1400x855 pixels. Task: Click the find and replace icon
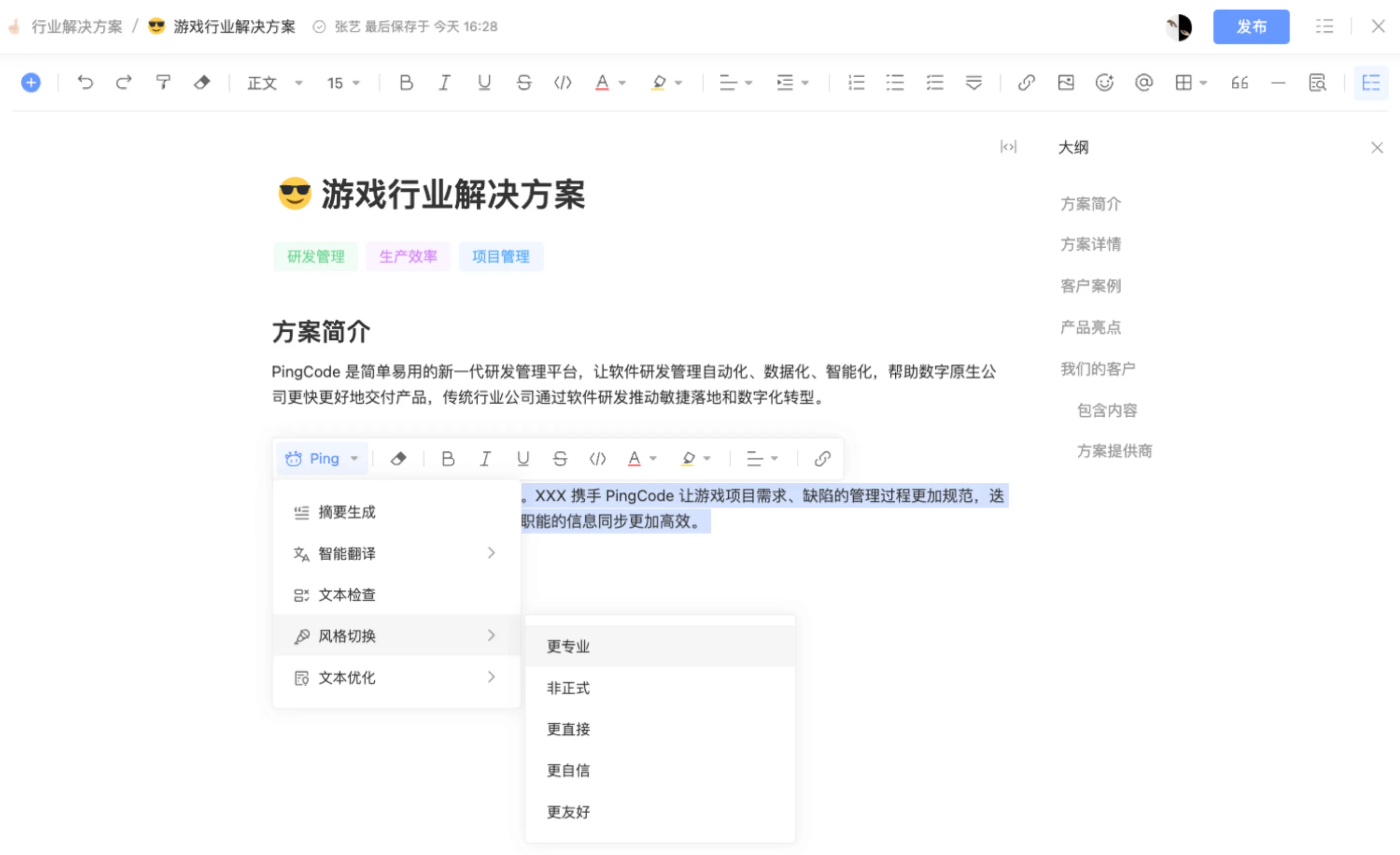[x=1317, y=83]
